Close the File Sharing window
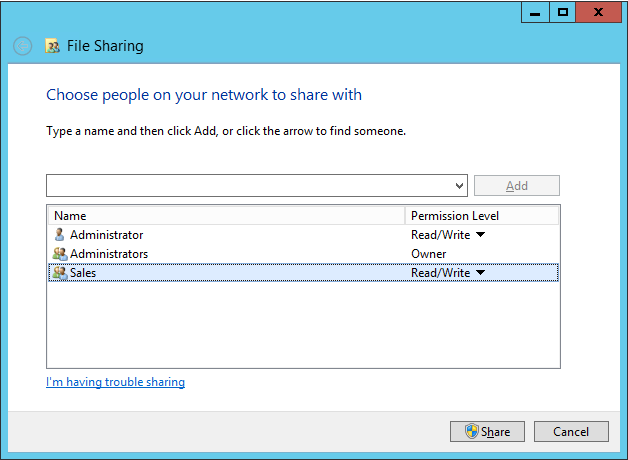This screenshot has width=628, height=460. click(598, 12)
